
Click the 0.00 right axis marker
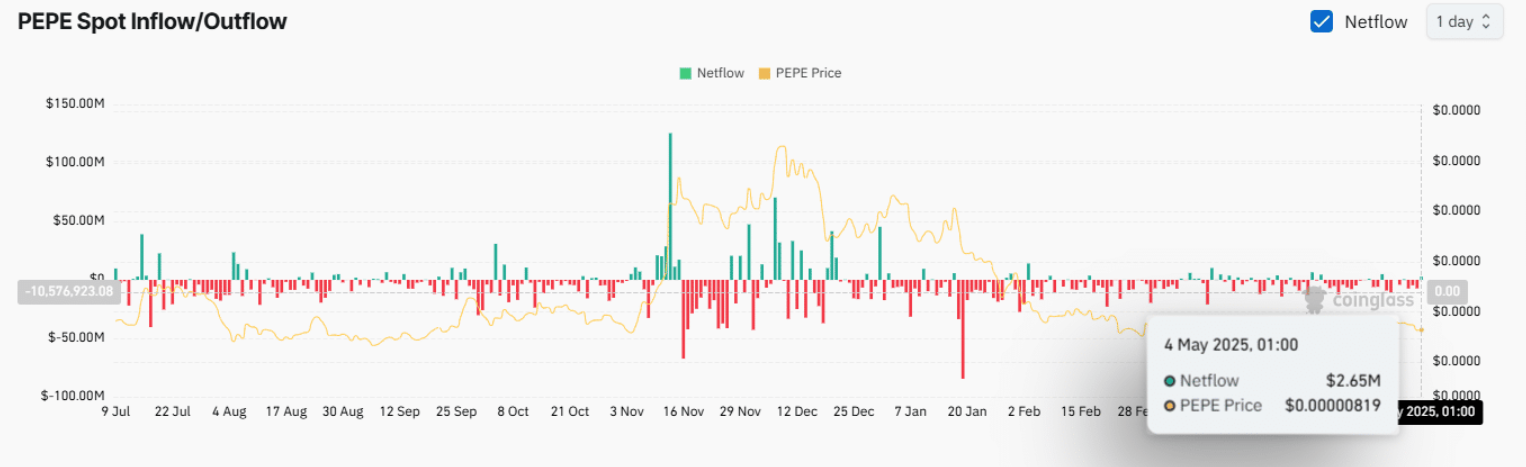point(1448,292)
